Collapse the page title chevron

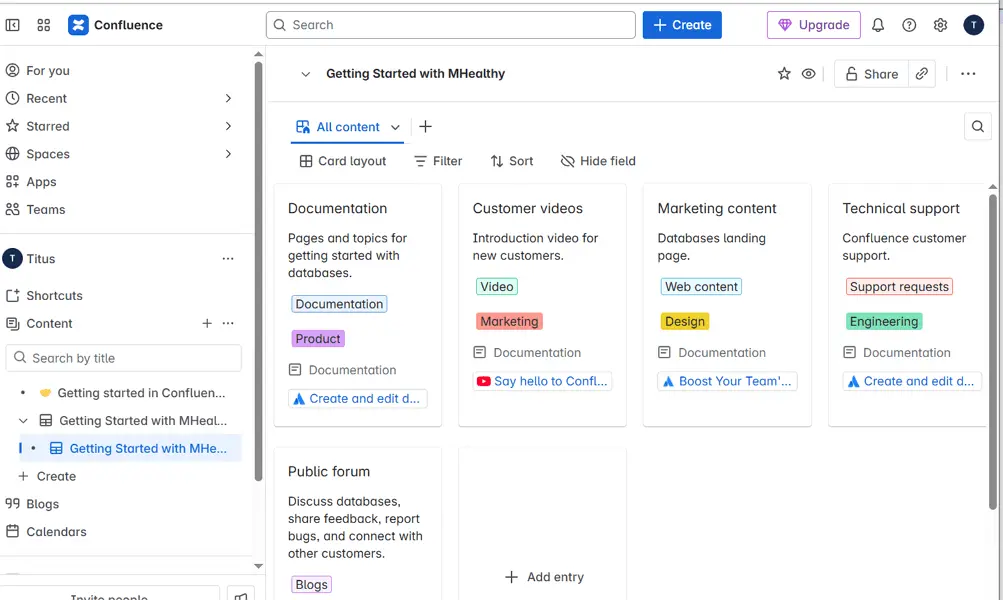tap(306, 74)
